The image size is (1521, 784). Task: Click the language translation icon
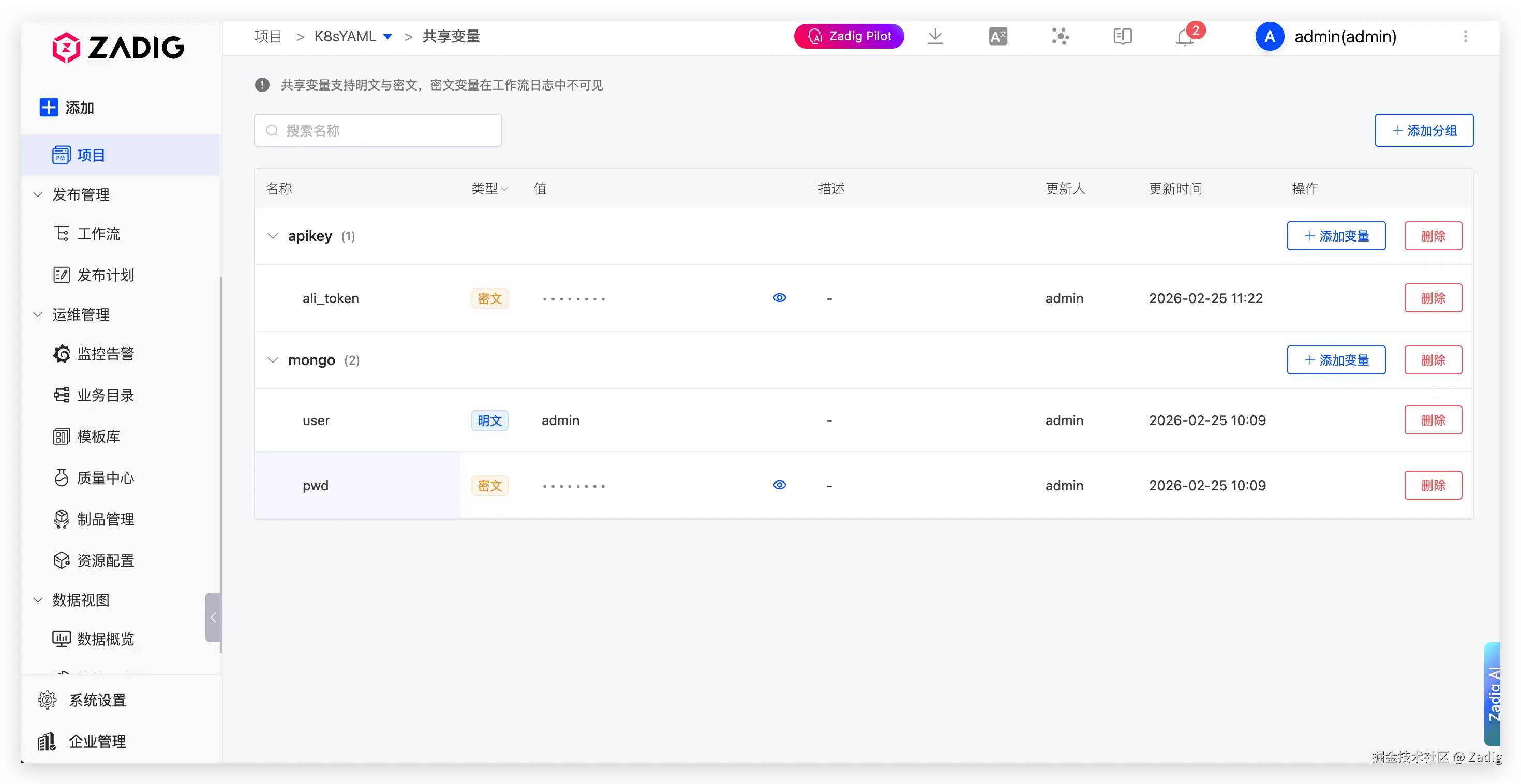998,37
